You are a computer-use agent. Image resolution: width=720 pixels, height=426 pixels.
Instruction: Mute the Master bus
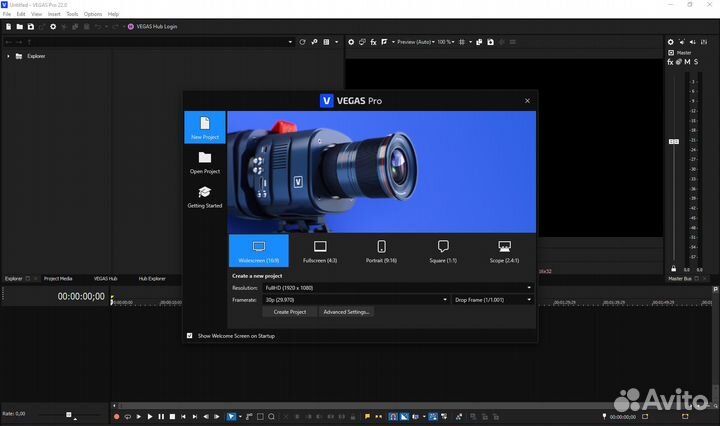687,62
